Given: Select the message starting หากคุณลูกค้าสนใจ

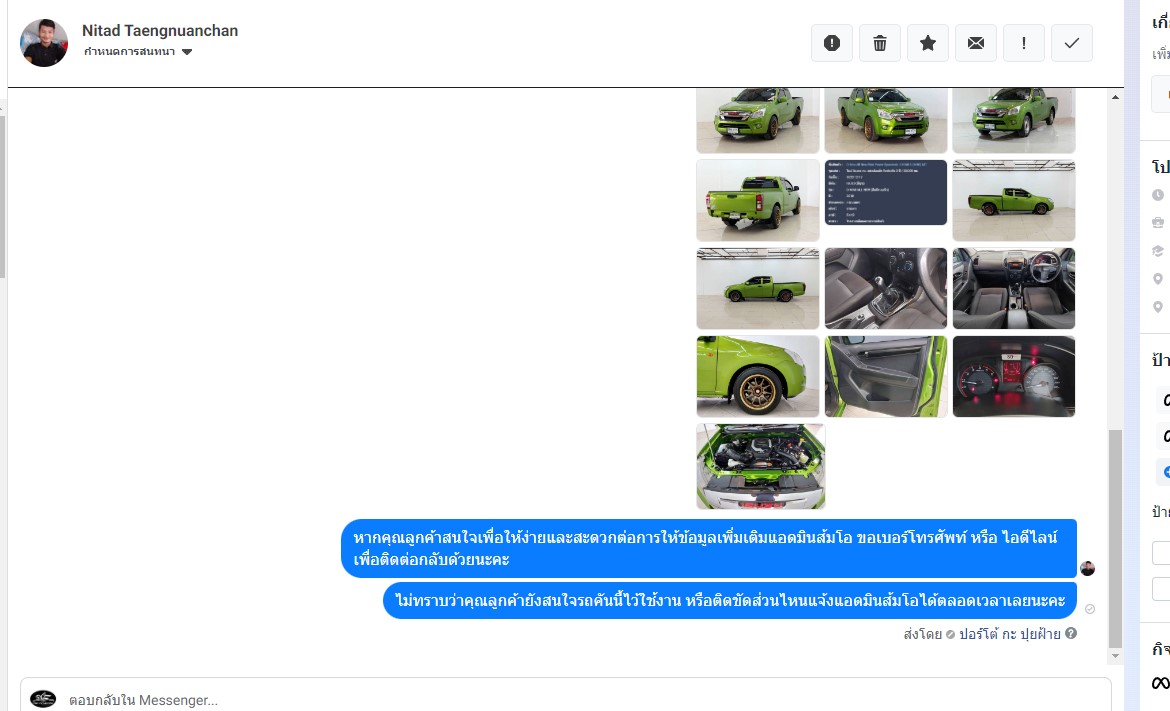Looking at the screenshot, I should coord(709,548).
